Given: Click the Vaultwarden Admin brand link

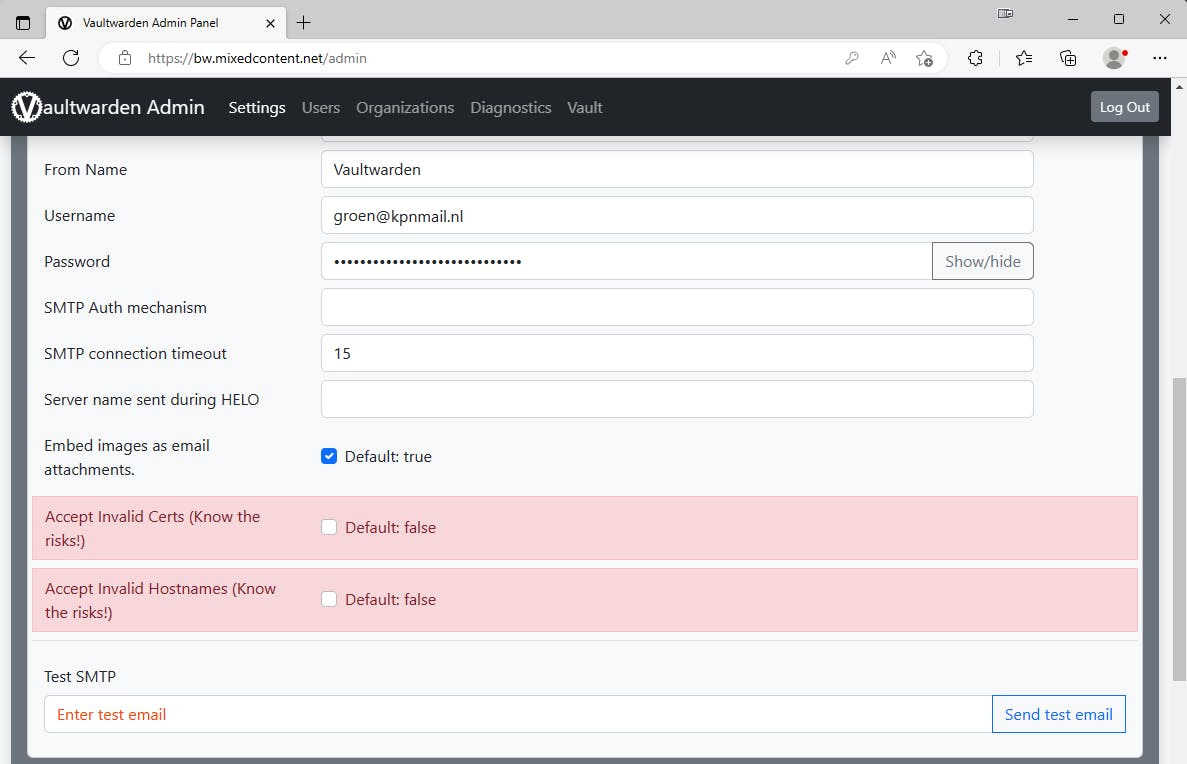Looking at the screenshot, I should [108, 107].
